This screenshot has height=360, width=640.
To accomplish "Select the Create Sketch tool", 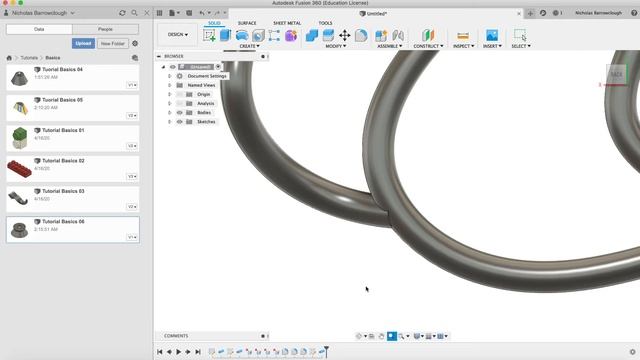I will coord(209,35).
